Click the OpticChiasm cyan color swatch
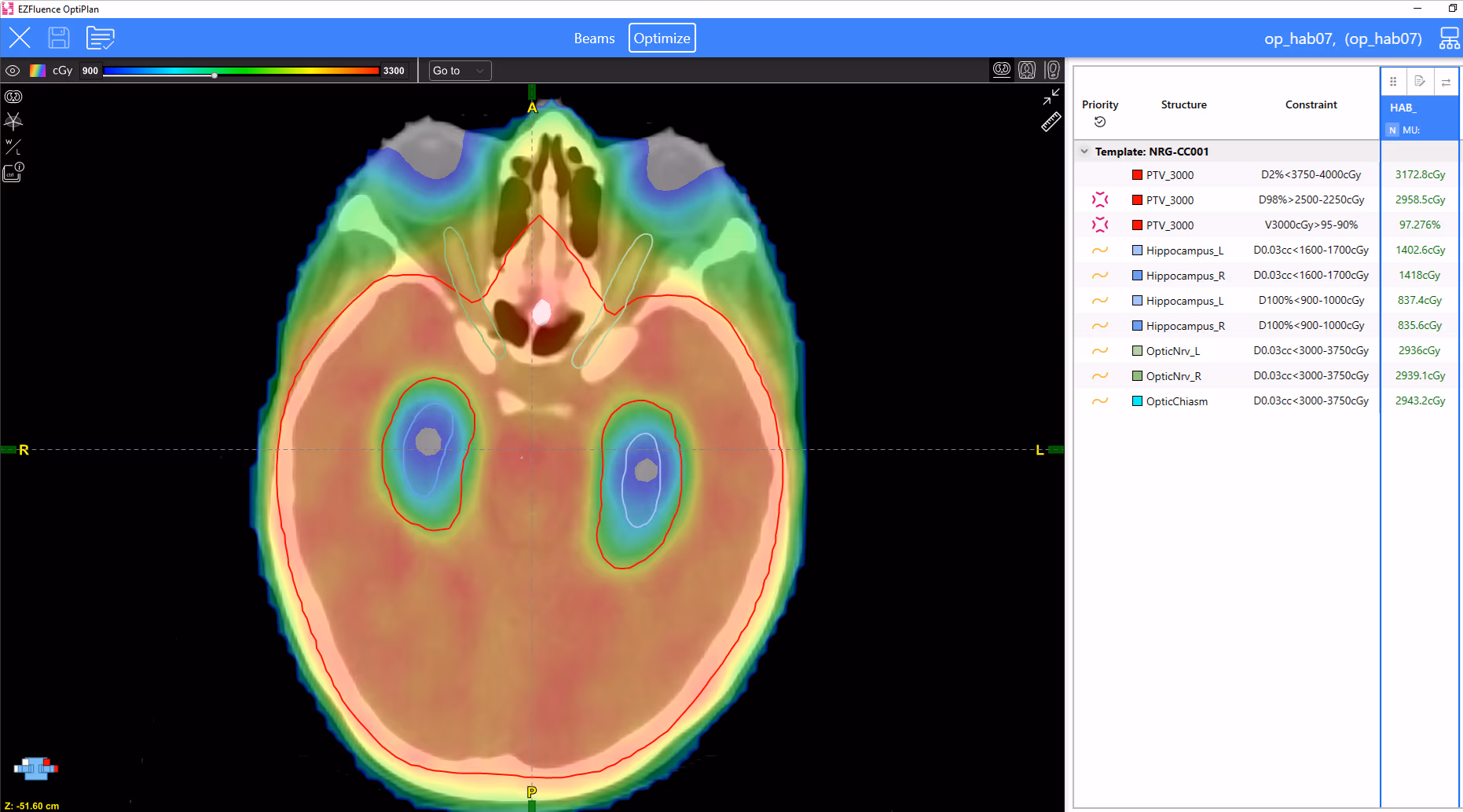Screen dimensions: 1463x812 pos(1137,401)
